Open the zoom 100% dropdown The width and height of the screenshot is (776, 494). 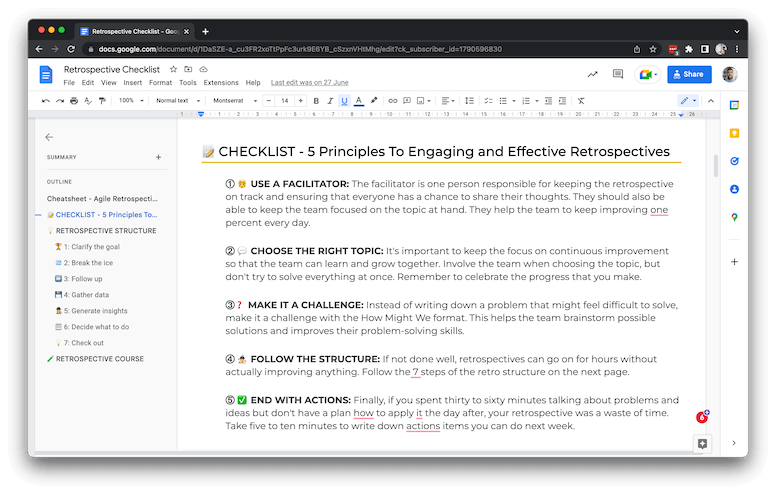(130, 101)
